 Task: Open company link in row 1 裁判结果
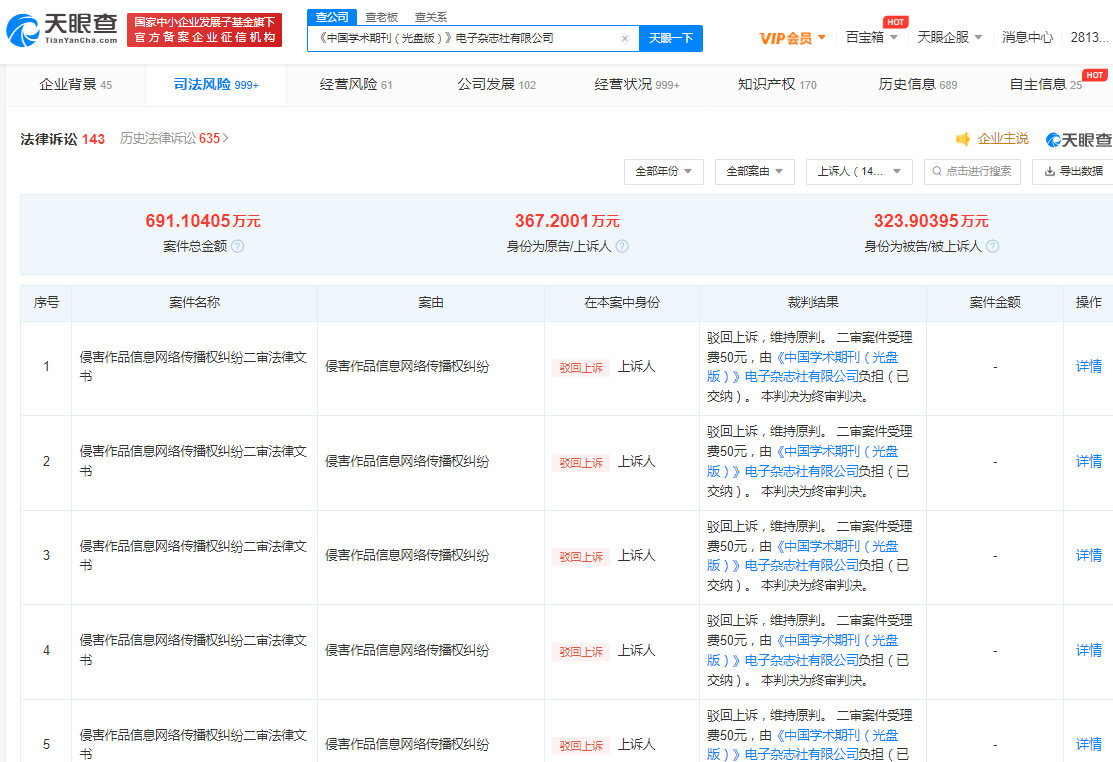pos(802,367)
